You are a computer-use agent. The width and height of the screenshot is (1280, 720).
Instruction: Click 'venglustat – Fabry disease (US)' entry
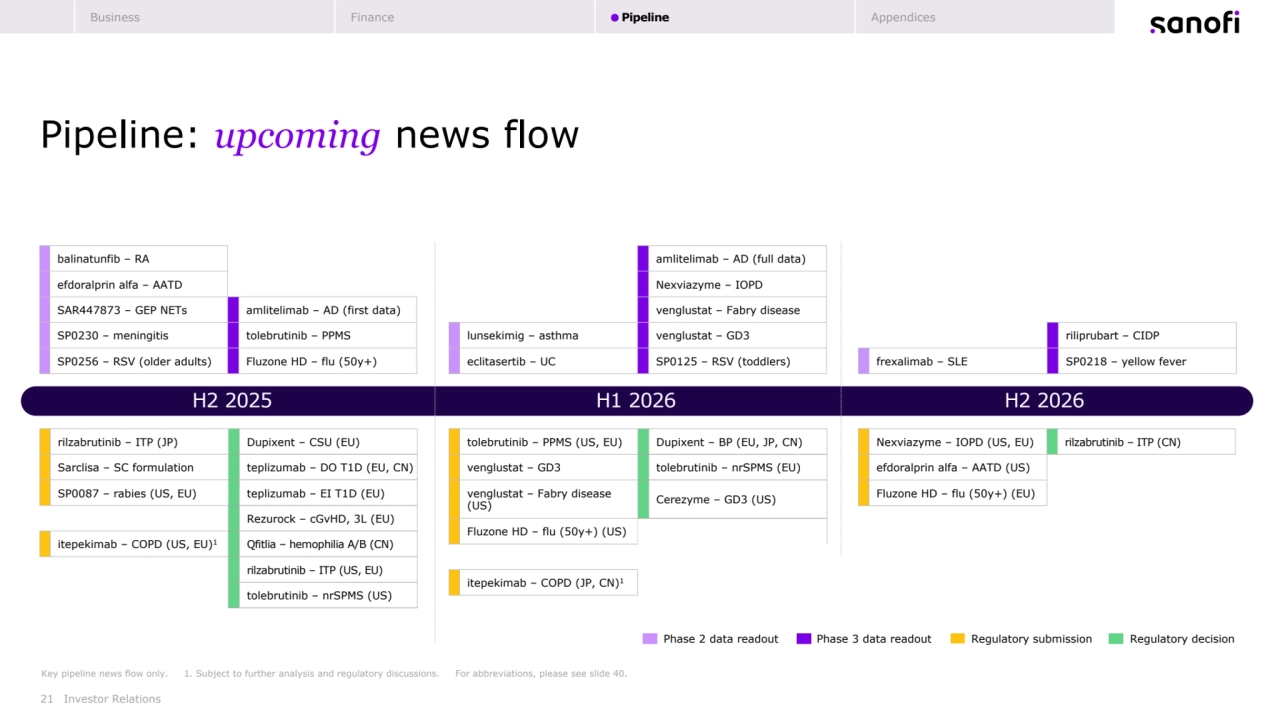[543, 499]
